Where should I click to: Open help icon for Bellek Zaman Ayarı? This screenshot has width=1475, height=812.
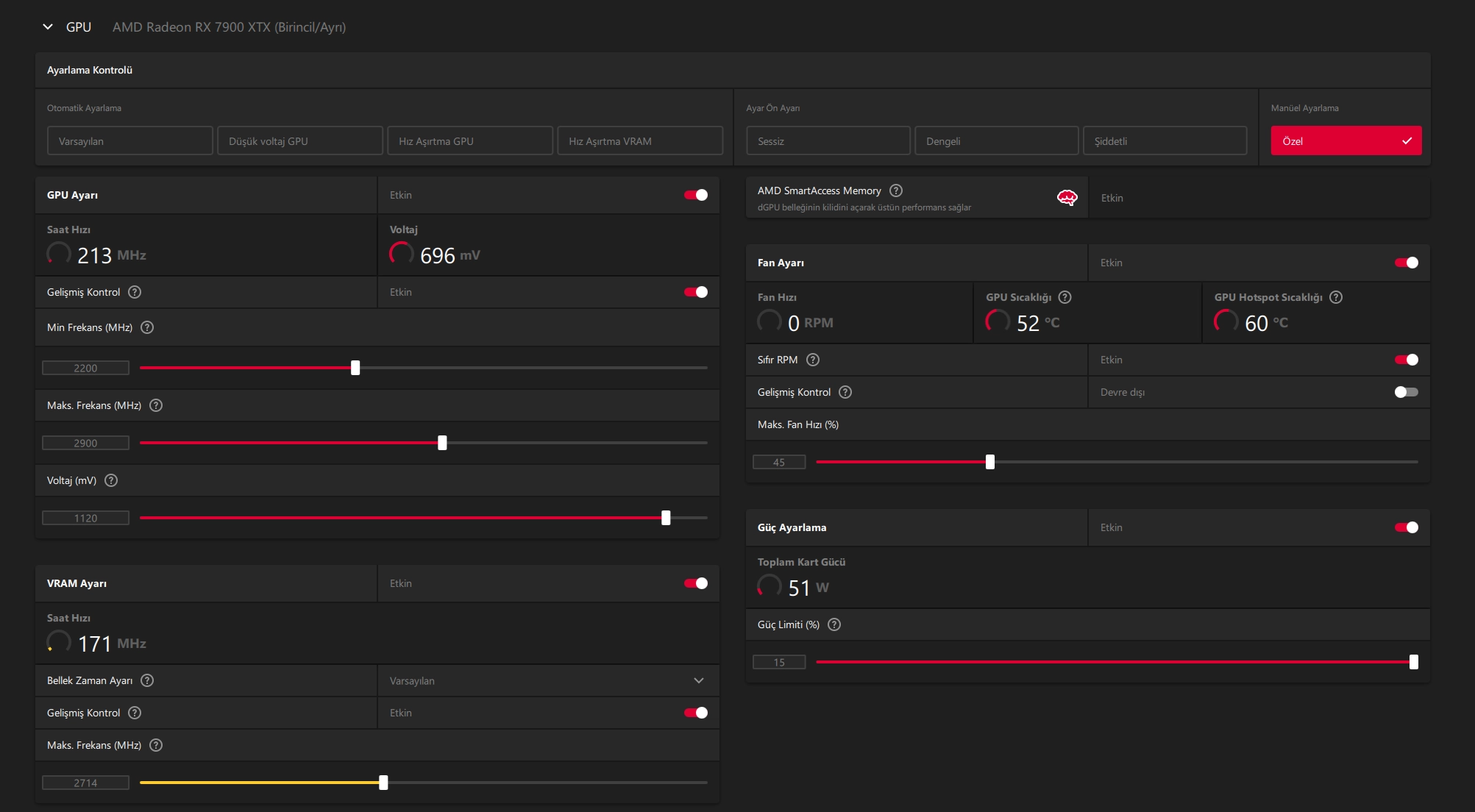pos(147,680)
